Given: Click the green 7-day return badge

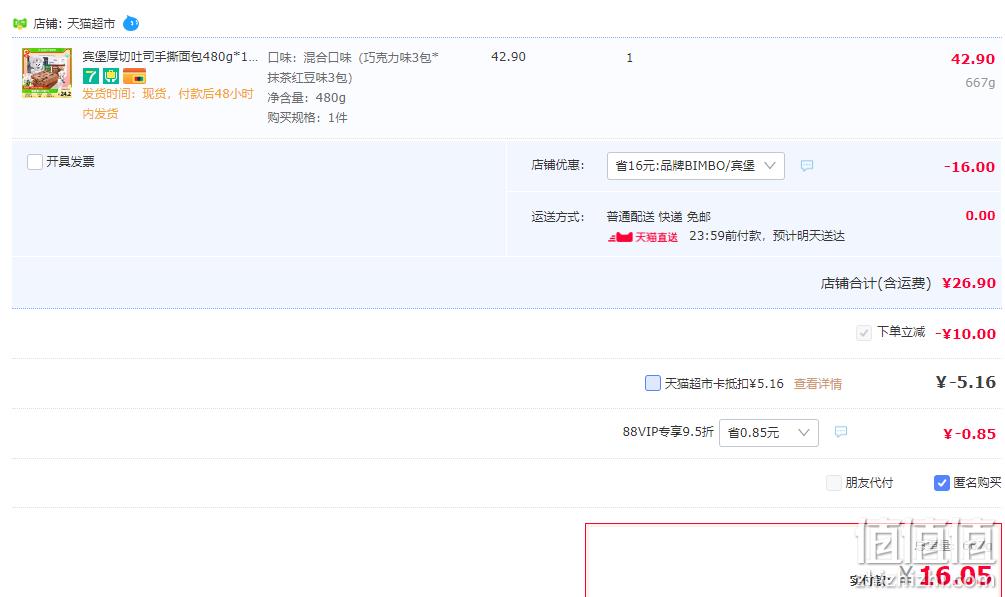Looking at the screenshot, I should tap(90, 76).
